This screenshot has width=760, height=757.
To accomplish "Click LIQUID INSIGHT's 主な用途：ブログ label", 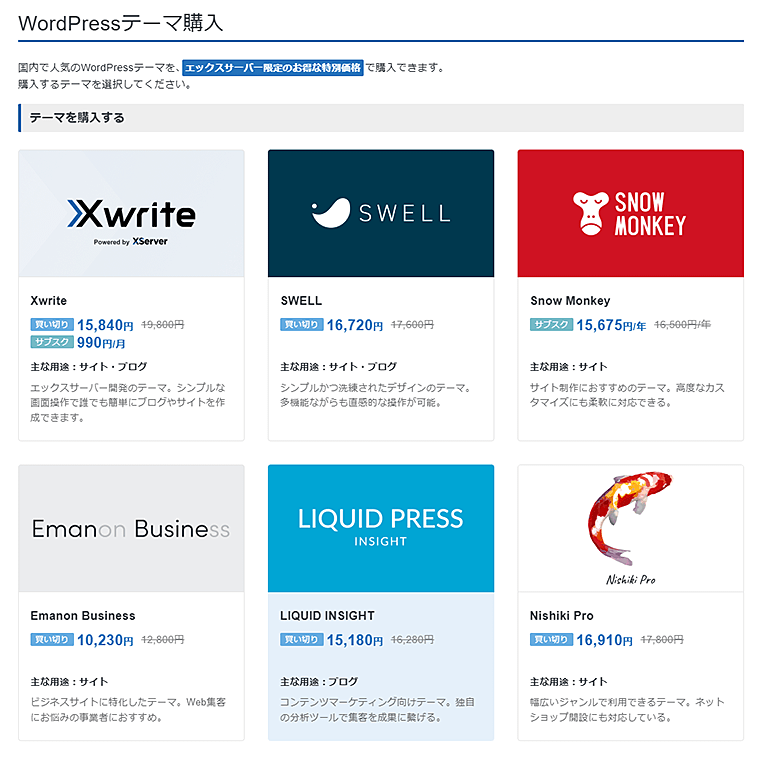I will pos(319,681).
